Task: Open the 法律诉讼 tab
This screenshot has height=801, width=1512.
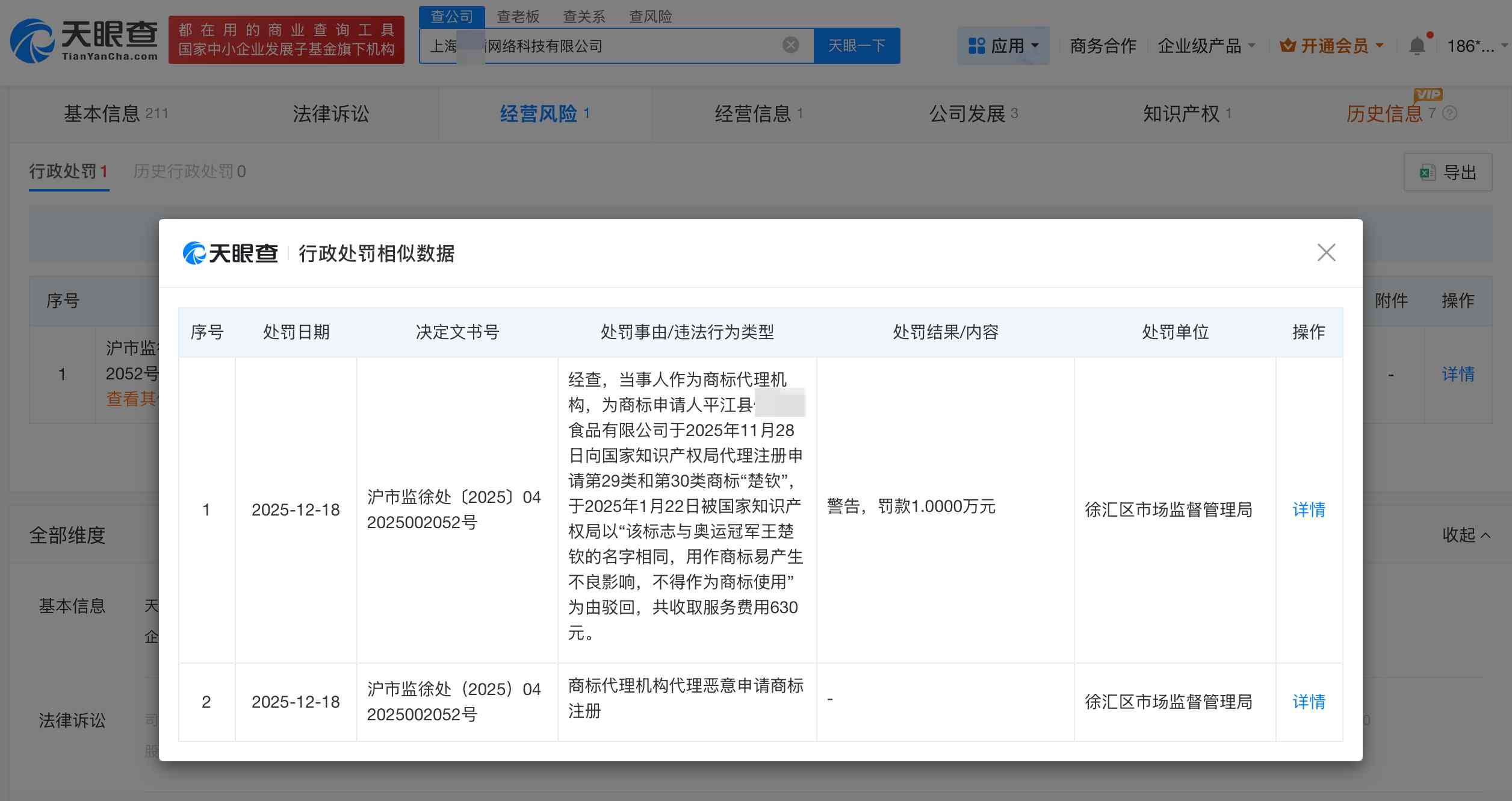Action: point(330,114)
